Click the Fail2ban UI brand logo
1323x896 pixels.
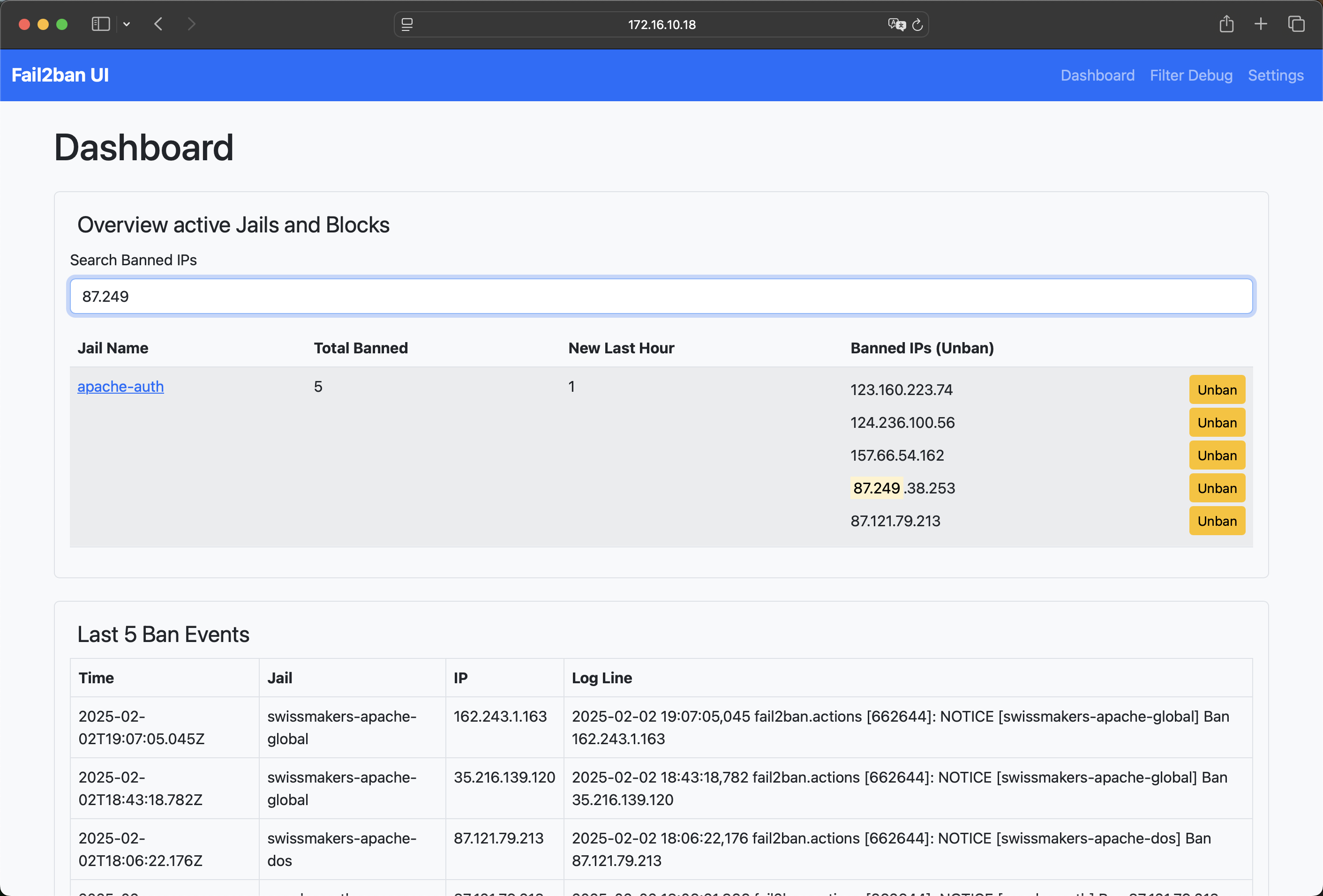(x=60, y=75)
